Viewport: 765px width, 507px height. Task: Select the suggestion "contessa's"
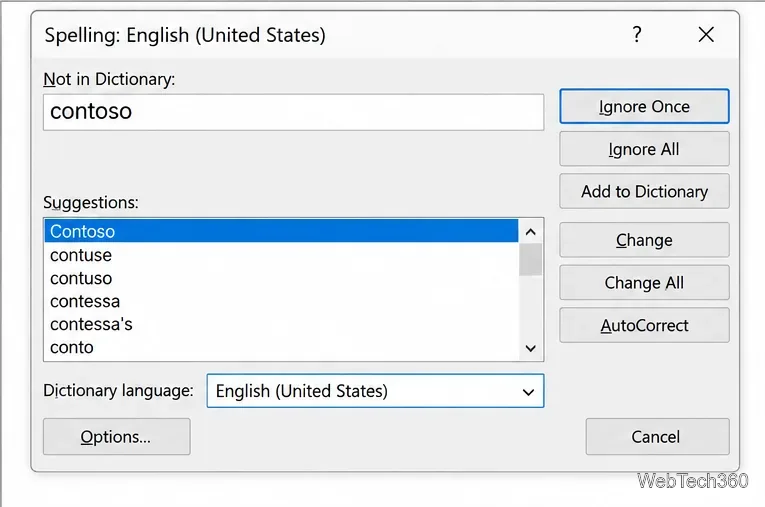pos(281,324)
